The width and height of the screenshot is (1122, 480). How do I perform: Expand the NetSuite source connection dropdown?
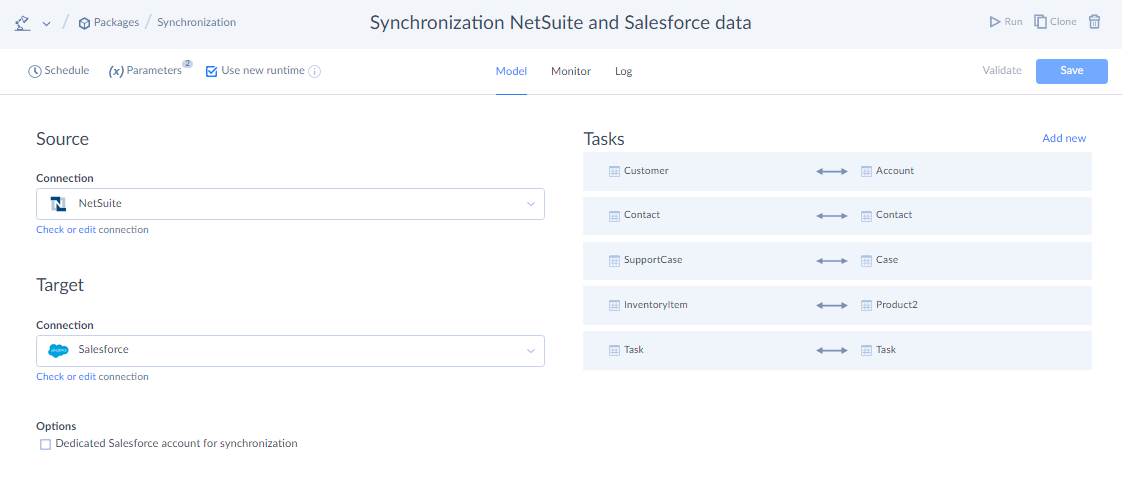click(x=530, y=204)
